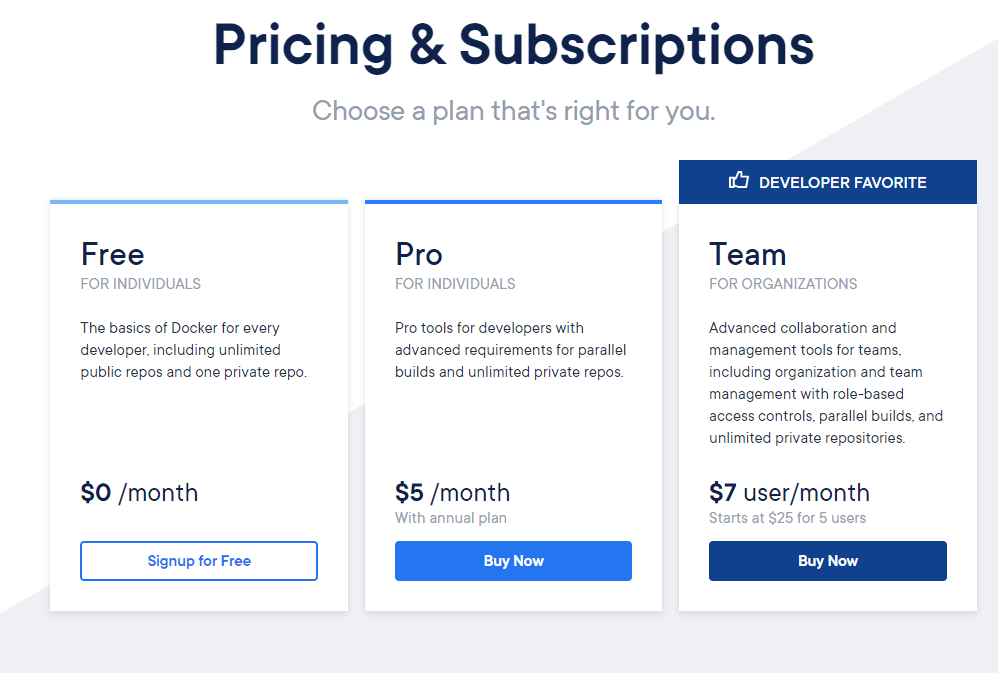The width and height of the screenshot is (998, 673).
Task: Click the Pro plan description paragraph
Action: click(x=510, y=349)
